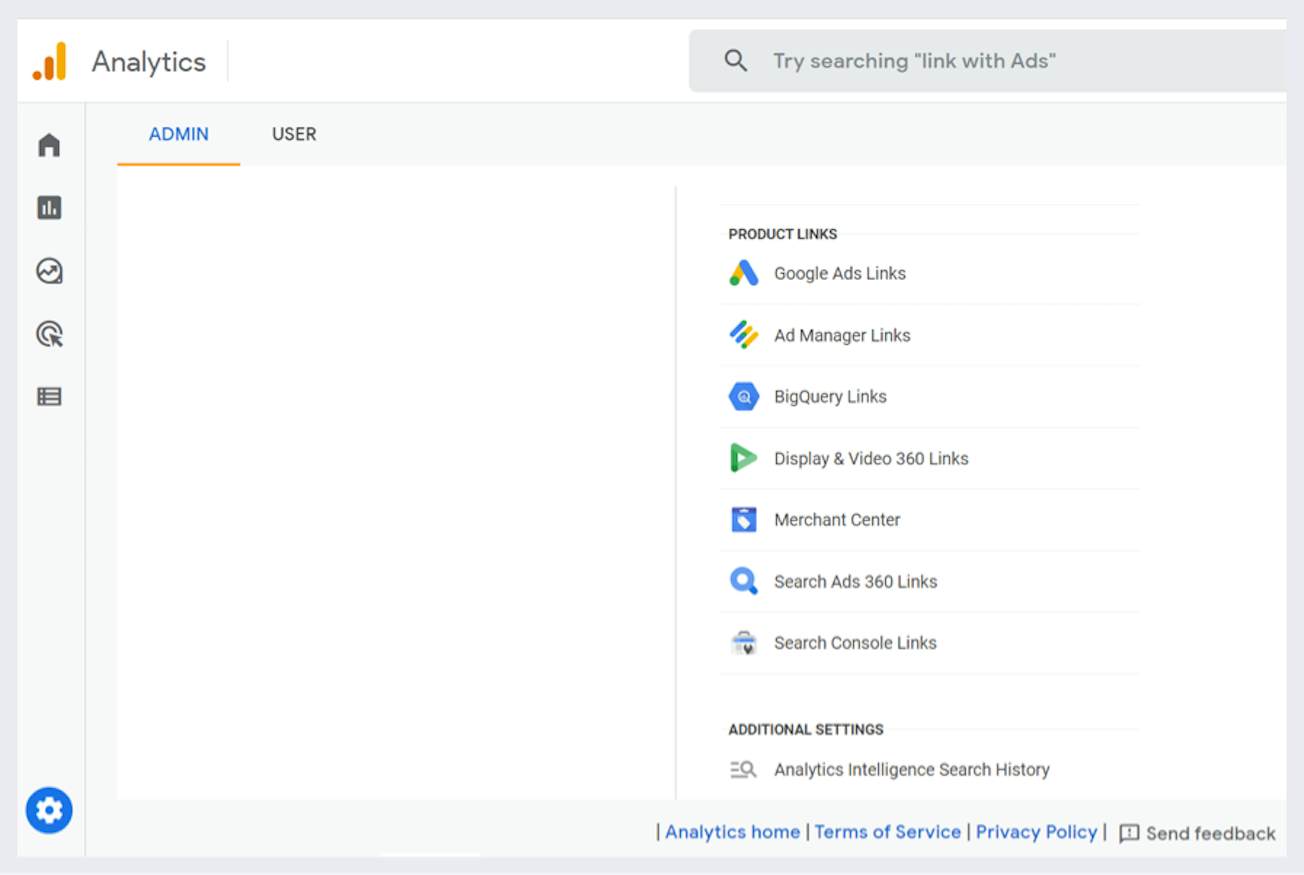
Task: Click the Send feedback text
Action: [1211, 833]
